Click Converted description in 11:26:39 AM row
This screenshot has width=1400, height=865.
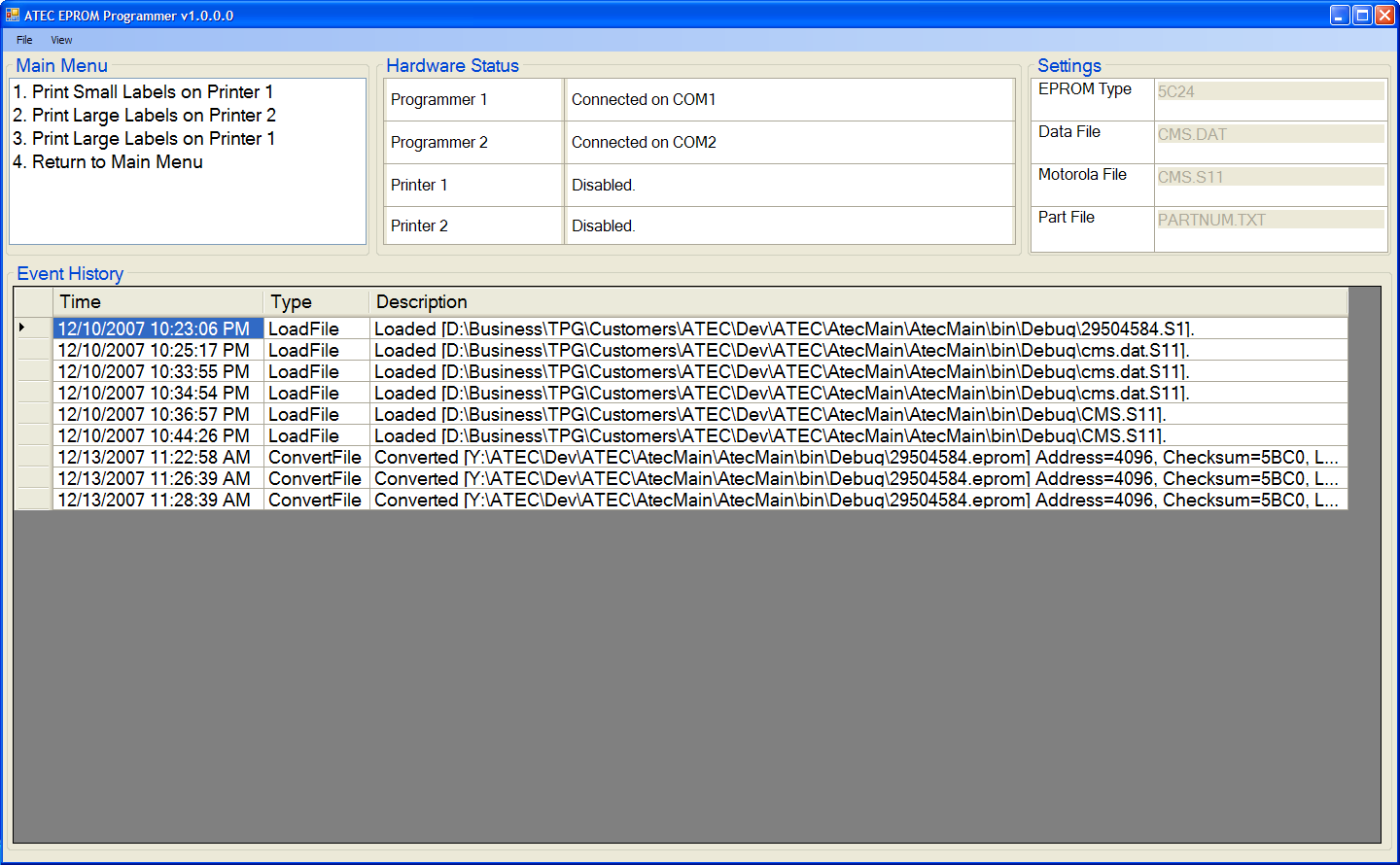[858, 478]
